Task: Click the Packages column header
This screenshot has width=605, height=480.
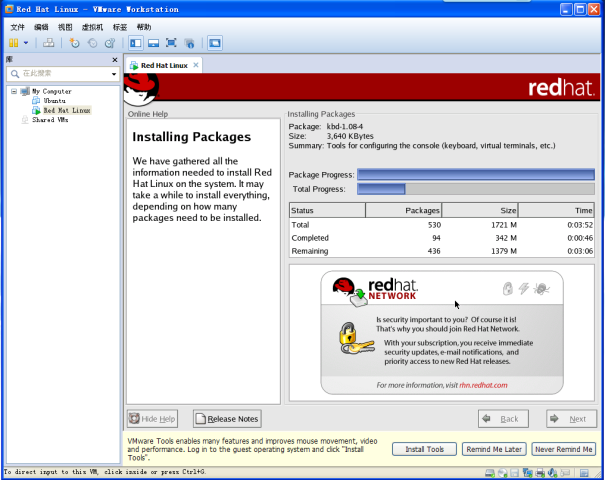Action: (404, 210)
